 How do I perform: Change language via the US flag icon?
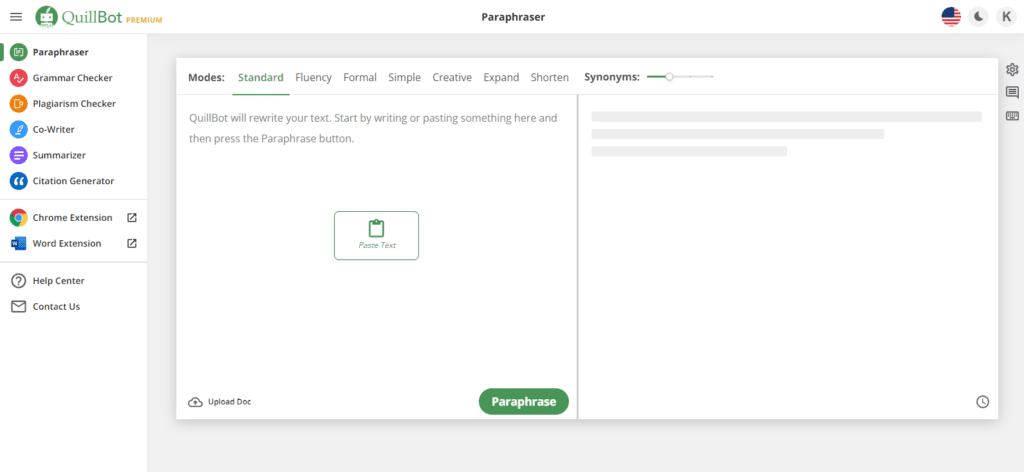[951, 17]
